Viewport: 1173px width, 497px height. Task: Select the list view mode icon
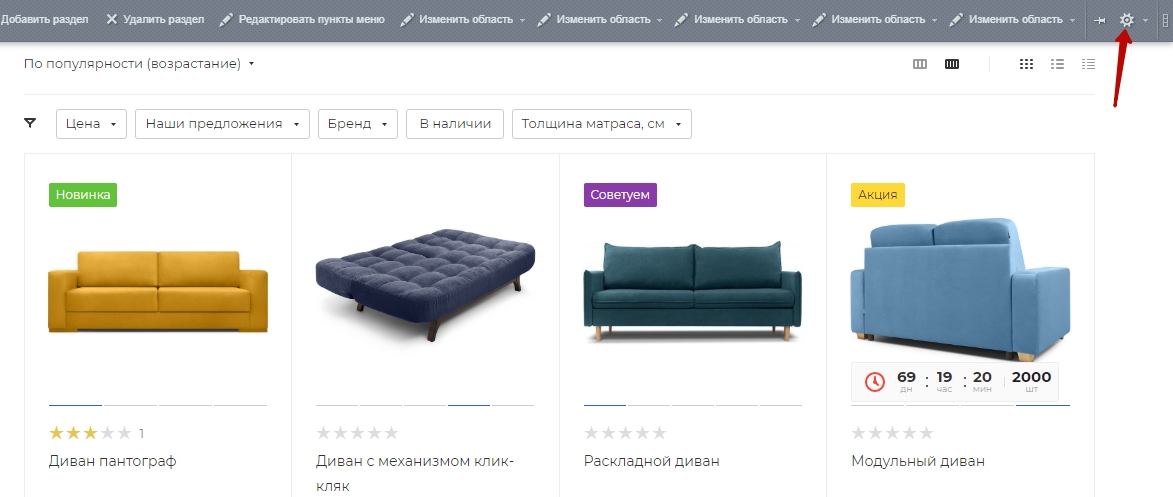click(1057, 64)
